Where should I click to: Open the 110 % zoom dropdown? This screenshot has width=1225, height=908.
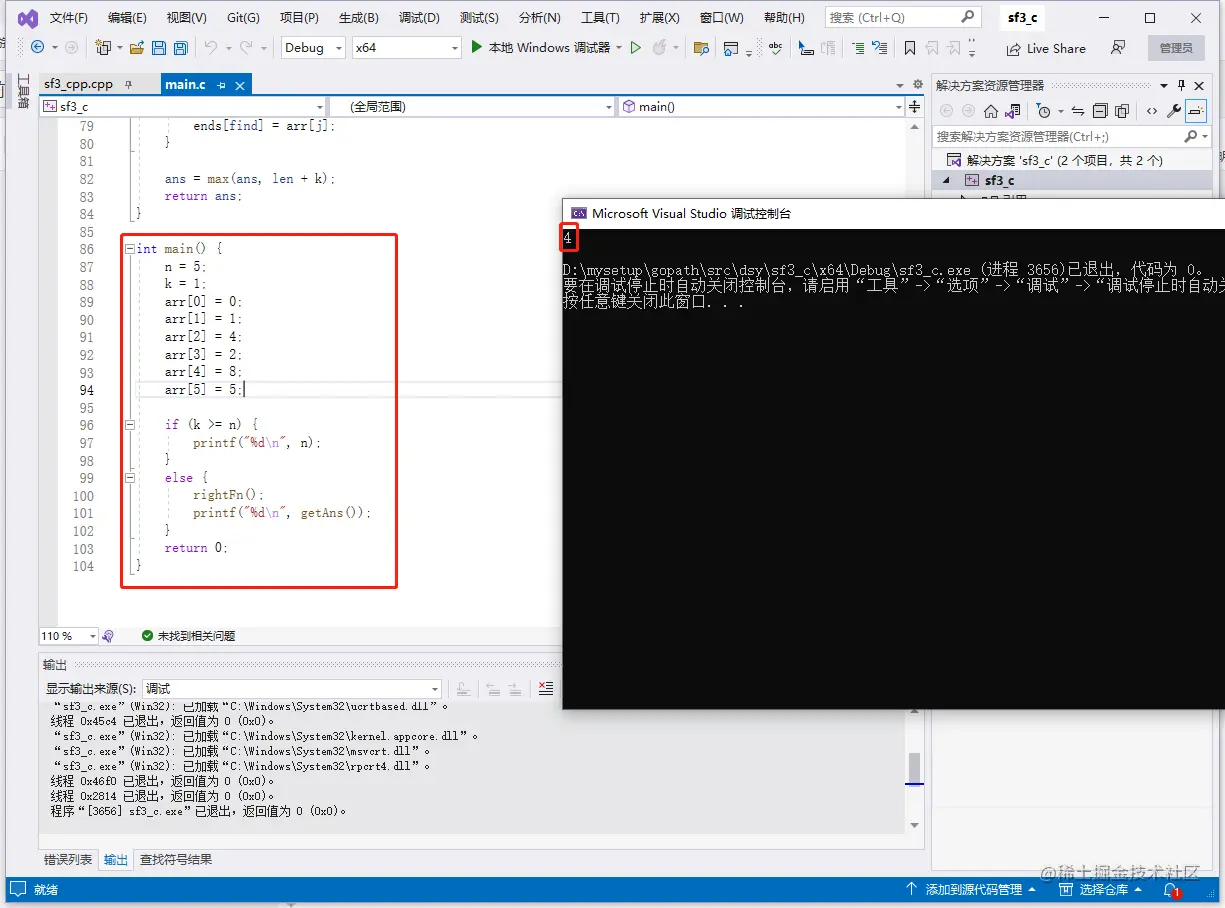pos(69,636)
